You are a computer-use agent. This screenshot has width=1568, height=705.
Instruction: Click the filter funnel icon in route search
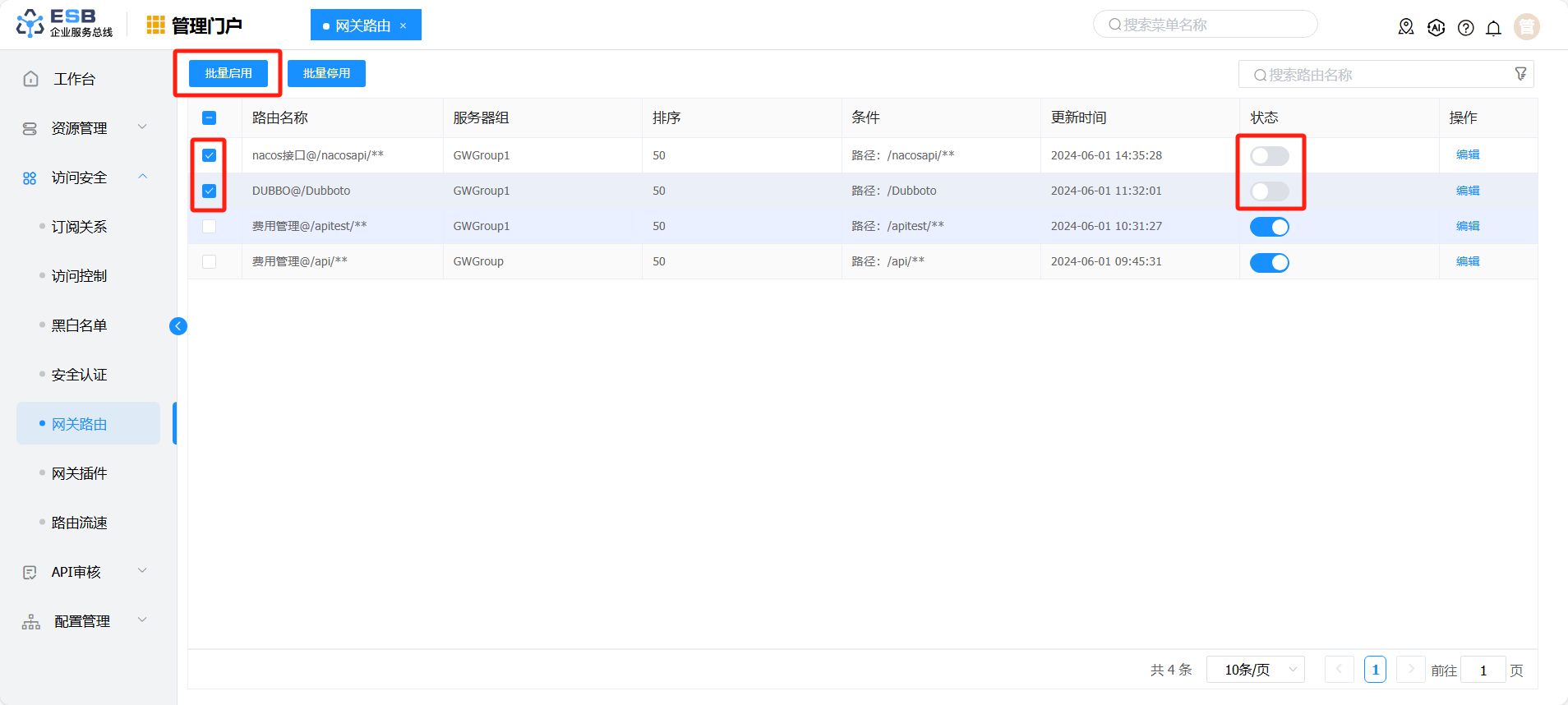coord(1520,74)
